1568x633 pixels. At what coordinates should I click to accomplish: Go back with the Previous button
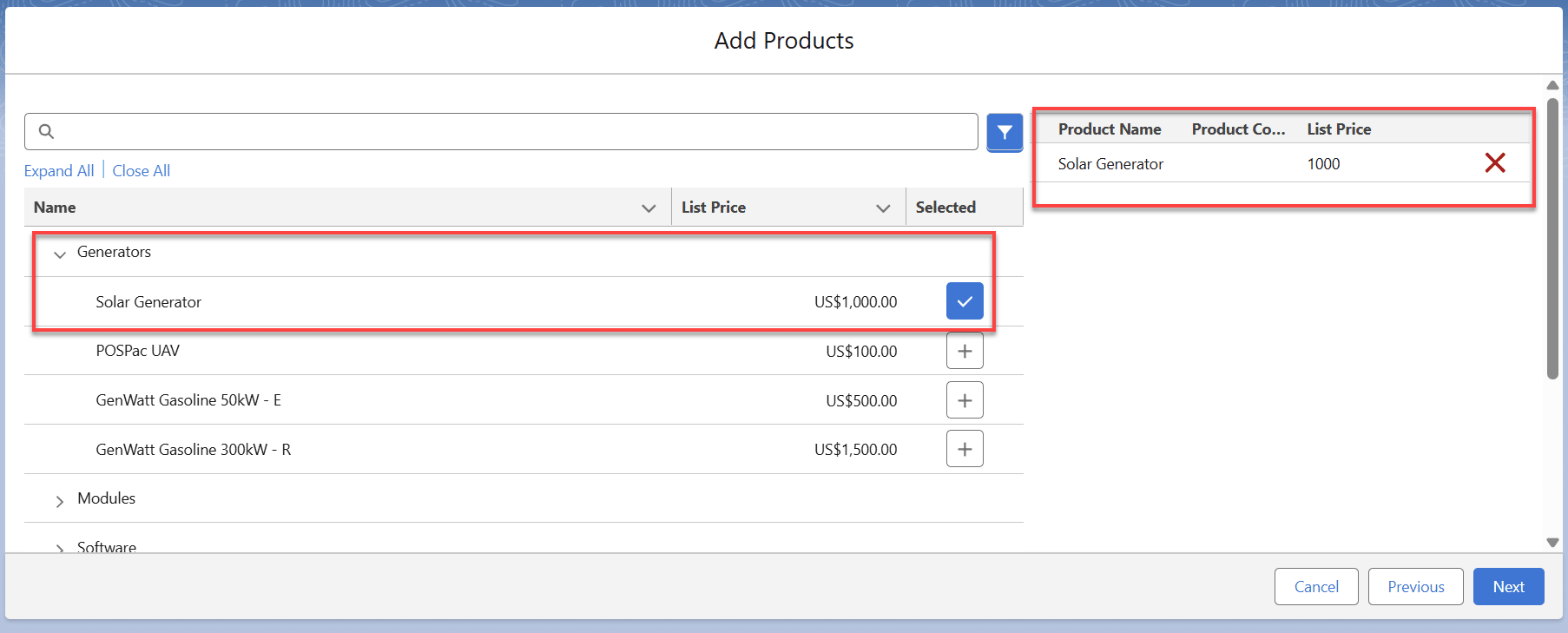pyautogui.click(x=1415, y=587)
